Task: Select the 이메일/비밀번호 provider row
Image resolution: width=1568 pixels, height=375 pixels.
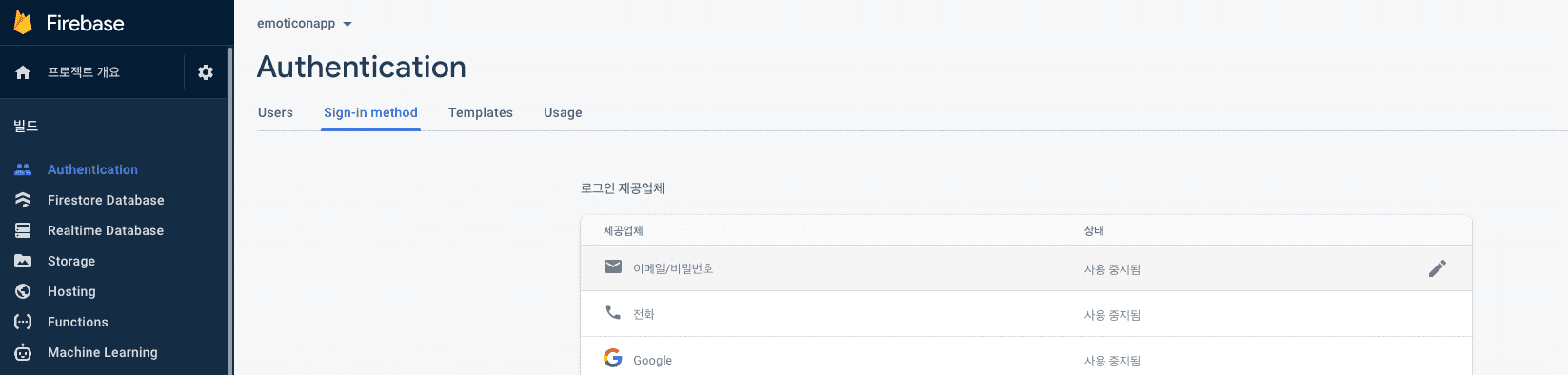Action: click(1026, 268)
